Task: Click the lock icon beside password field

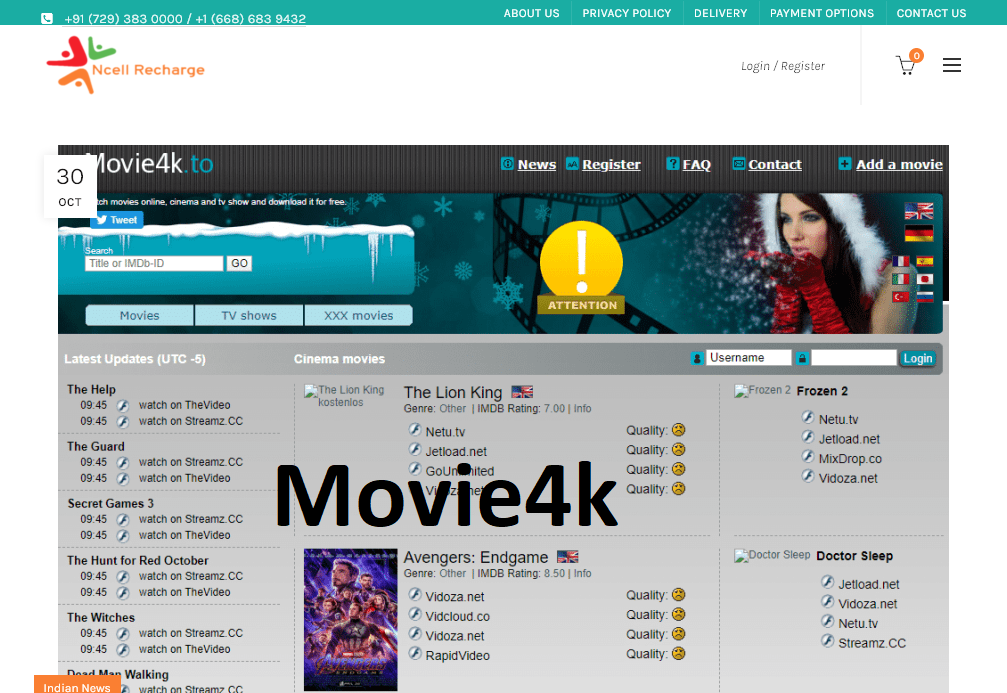Action: [802, 358]
